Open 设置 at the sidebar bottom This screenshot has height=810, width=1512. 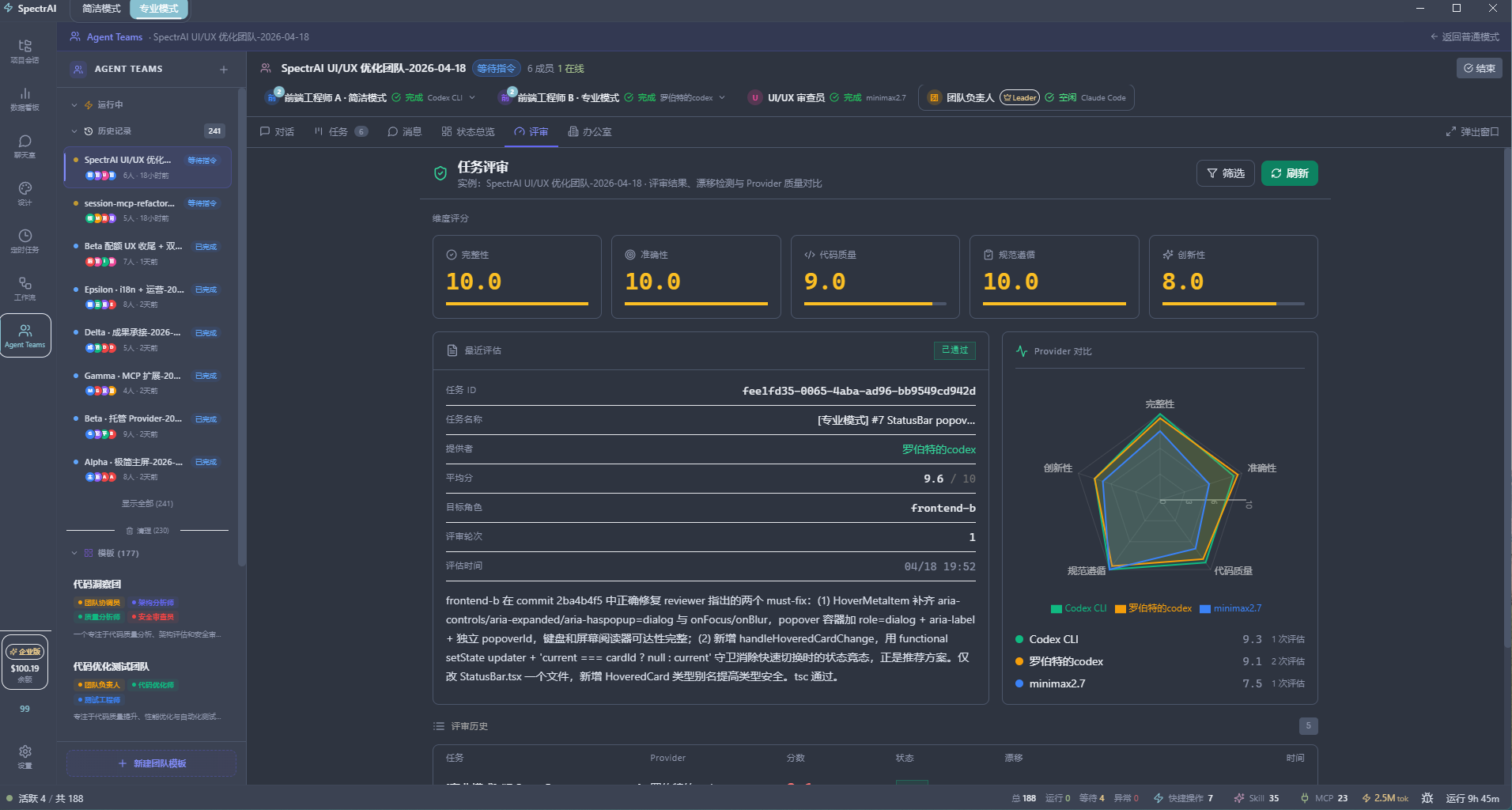click(x=25, y=753)
